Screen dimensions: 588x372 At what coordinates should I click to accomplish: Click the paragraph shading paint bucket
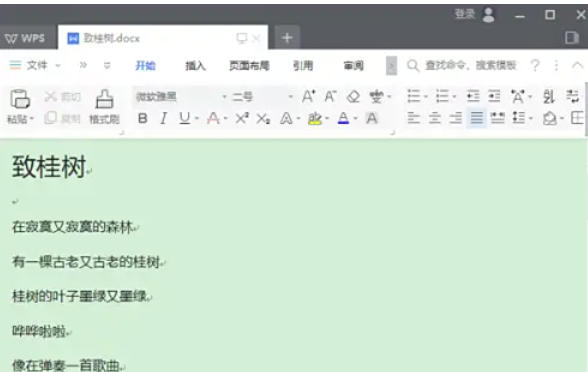[x=550, y=118]
